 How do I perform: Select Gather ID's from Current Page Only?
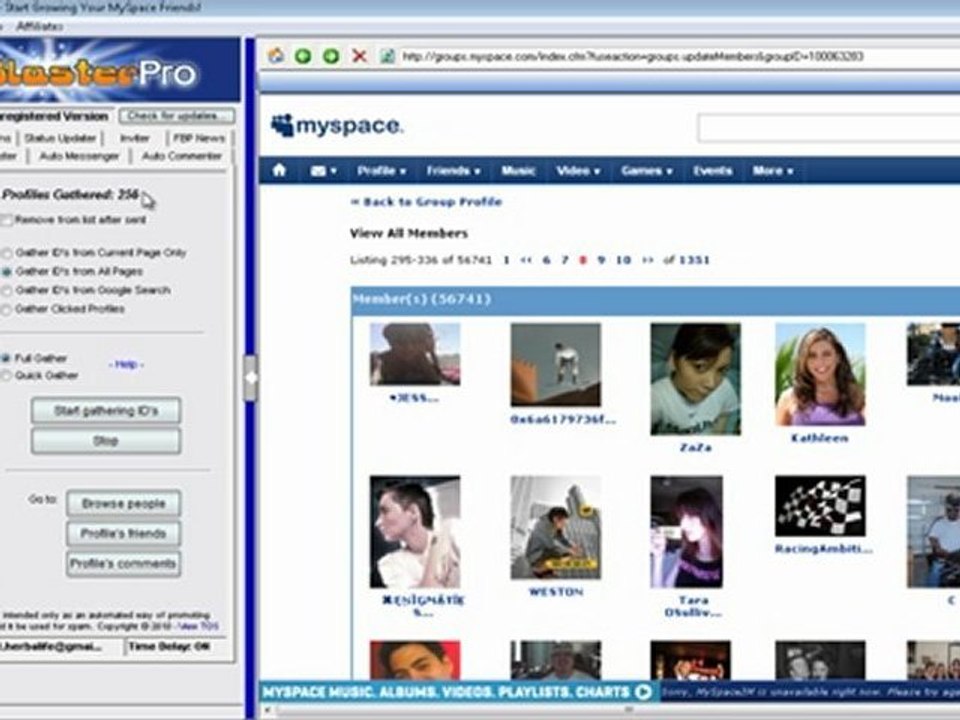[7, 253]
